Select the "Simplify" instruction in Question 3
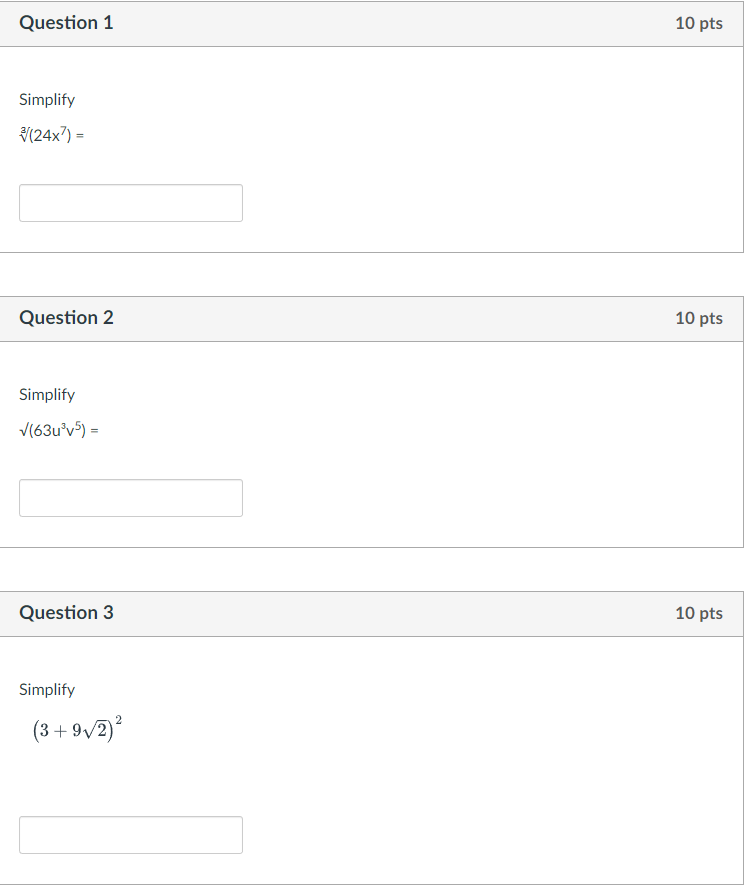Screen dimensions: 744x886 pyautogui.click(x=47, y=690)
